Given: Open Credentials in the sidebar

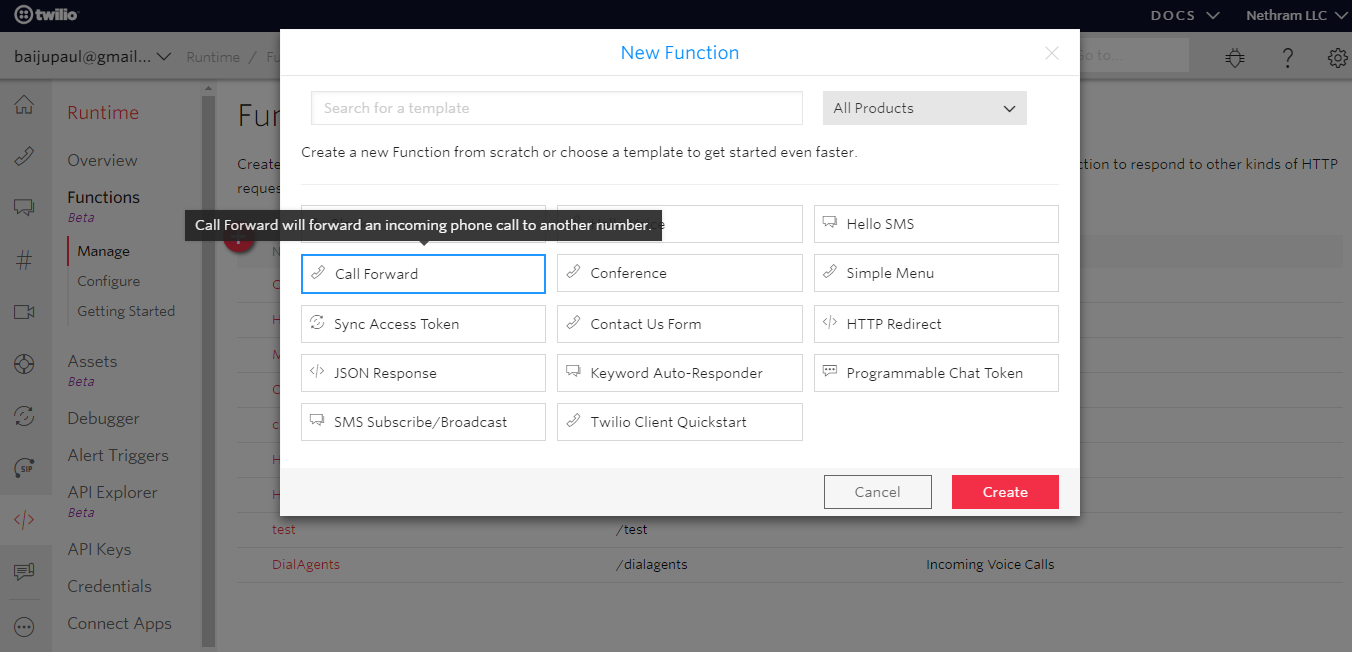Looking at the screenshot, I should [x=109, y=586].
